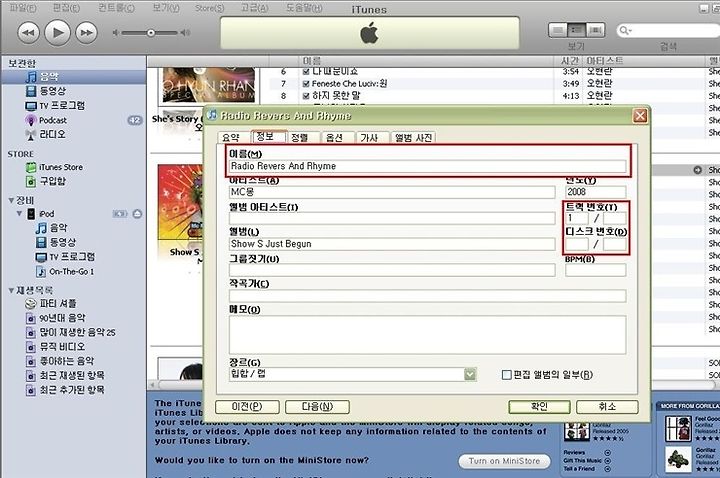Open the Store(S) menu

pyautogui.click(x=209, y=8)
